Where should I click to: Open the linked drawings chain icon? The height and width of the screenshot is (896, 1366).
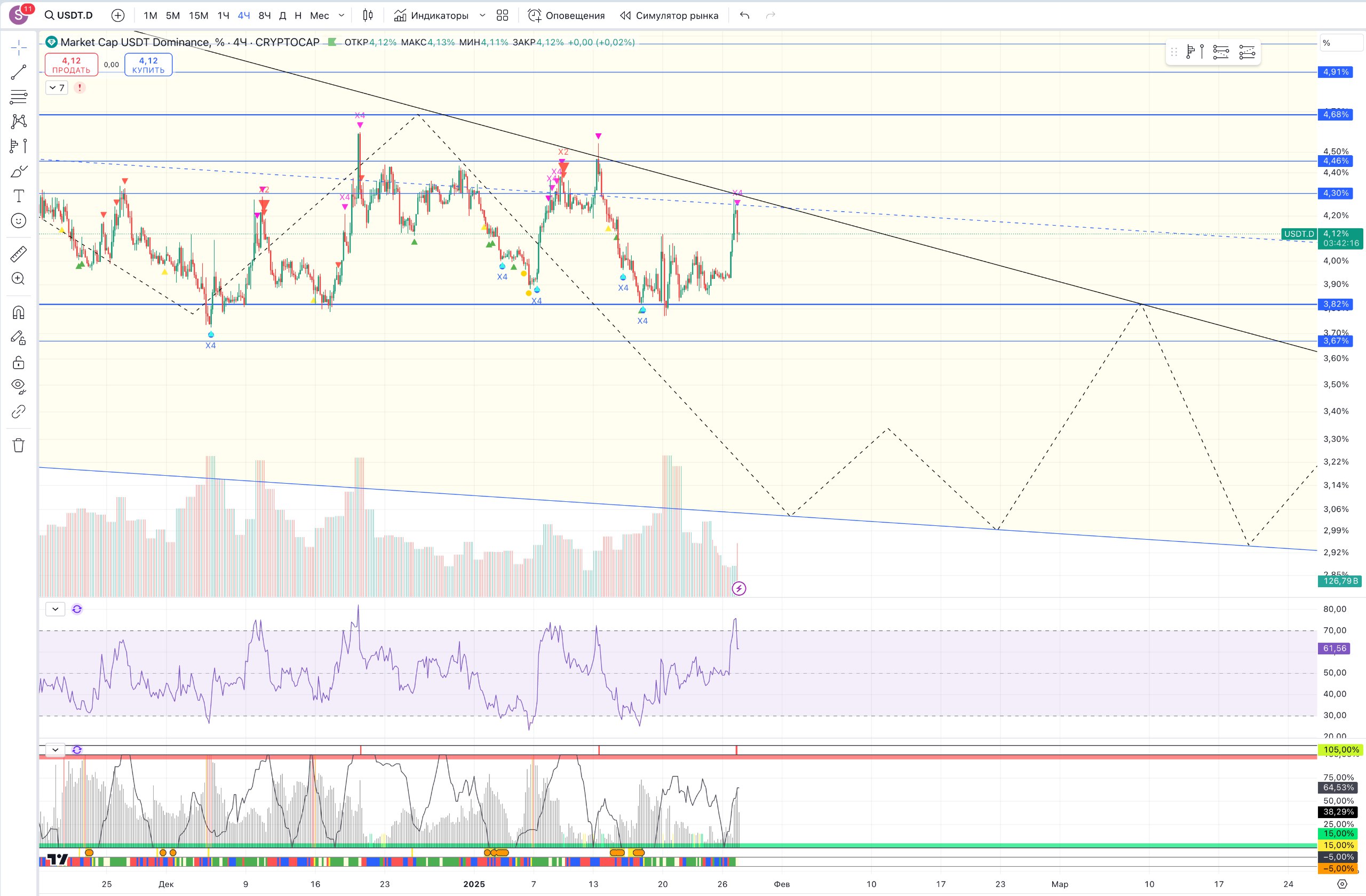tap(18, 412)
